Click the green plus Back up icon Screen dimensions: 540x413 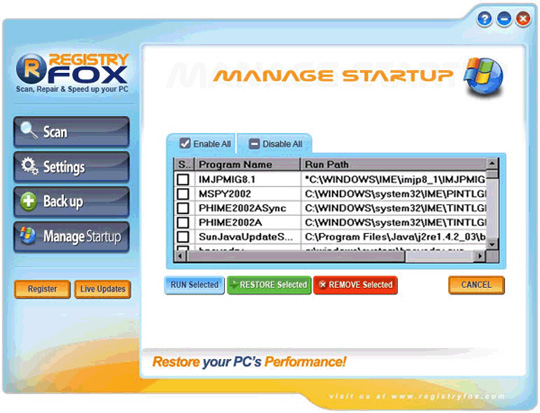pos(28,201)
